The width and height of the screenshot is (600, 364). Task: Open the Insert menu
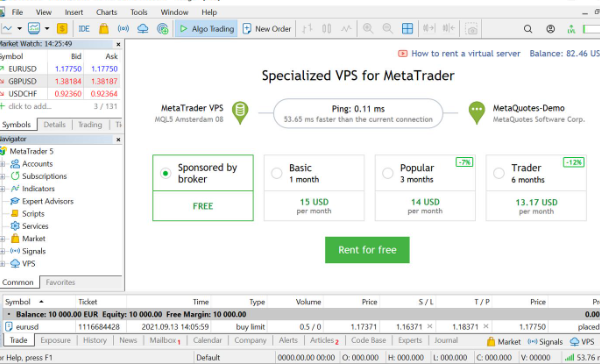(73, 12)
